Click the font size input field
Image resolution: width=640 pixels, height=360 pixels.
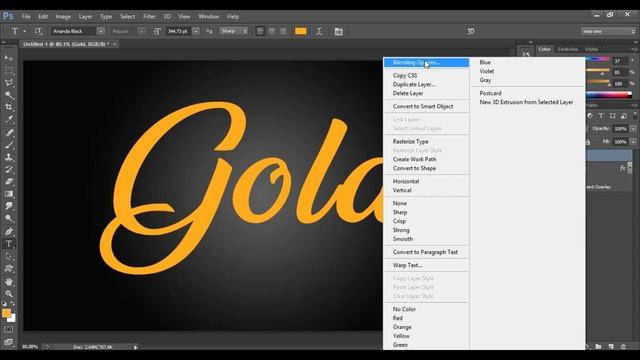point(178,31)
